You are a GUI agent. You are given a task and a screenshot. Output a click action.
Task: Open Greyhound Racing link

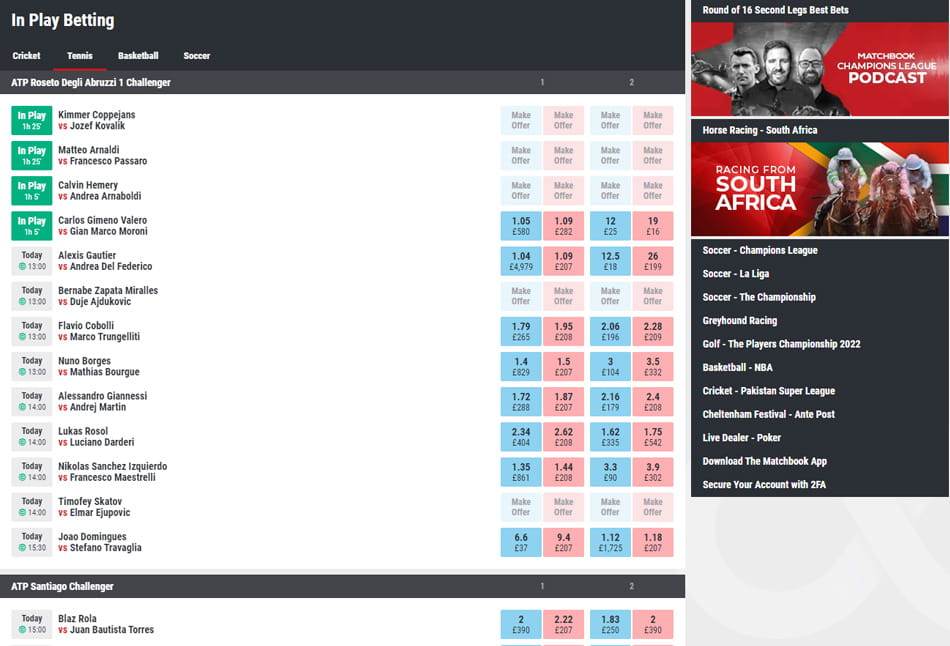coord(740,321)
